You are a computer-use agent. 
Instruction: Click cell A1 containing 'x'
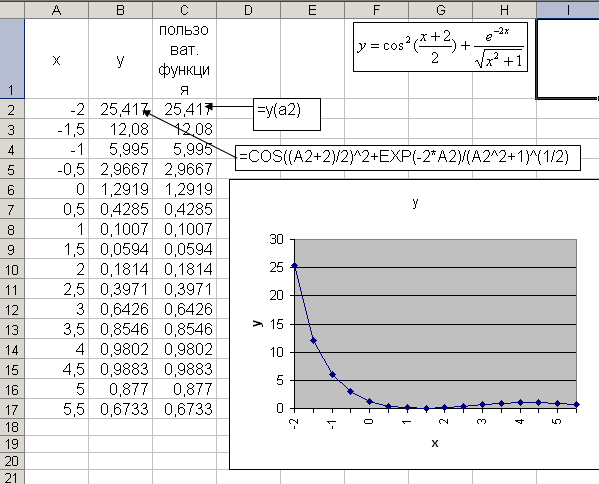click(x=57, y=58)
